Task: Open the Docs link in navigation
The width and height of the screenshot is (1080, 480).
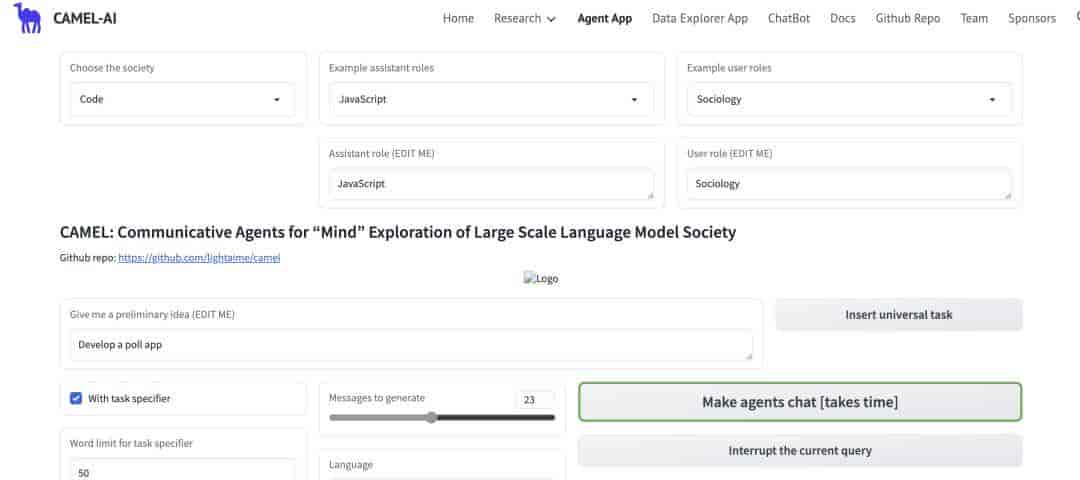Action: [842, 19]
